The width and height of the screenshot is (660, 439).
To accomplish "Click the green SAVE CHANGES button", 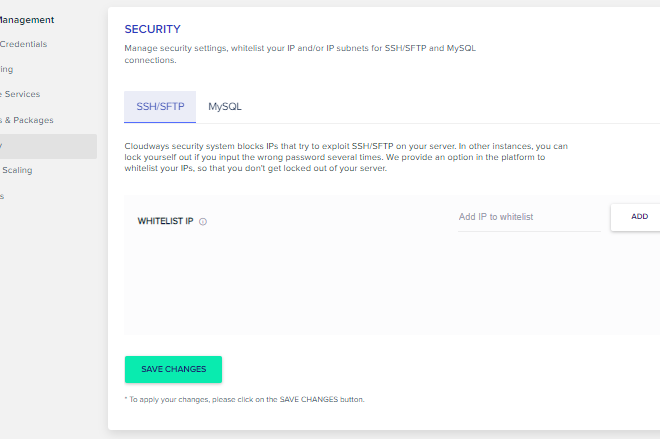I will click(x=173, y=369).
